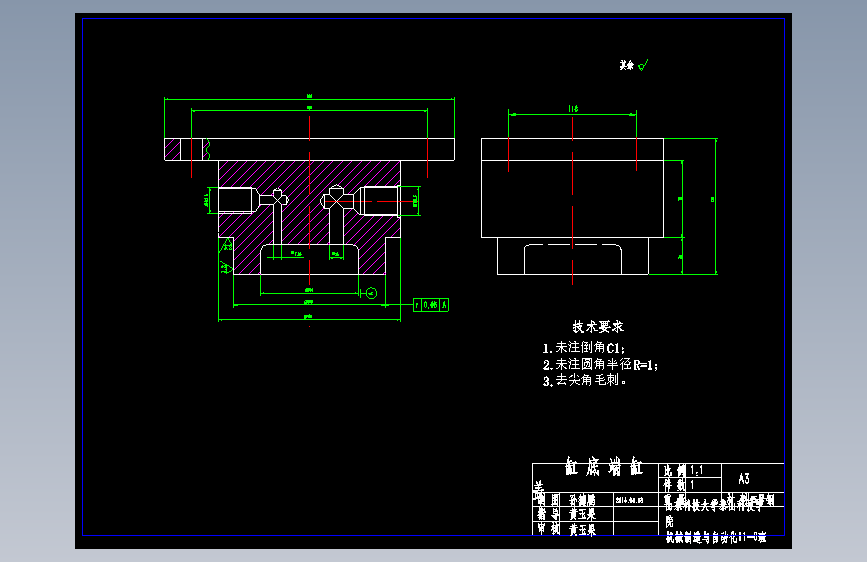Viewport: 867px width, 562px height.
Task: Click the 1:1 scale value in the title block
Action: point(697,471)
